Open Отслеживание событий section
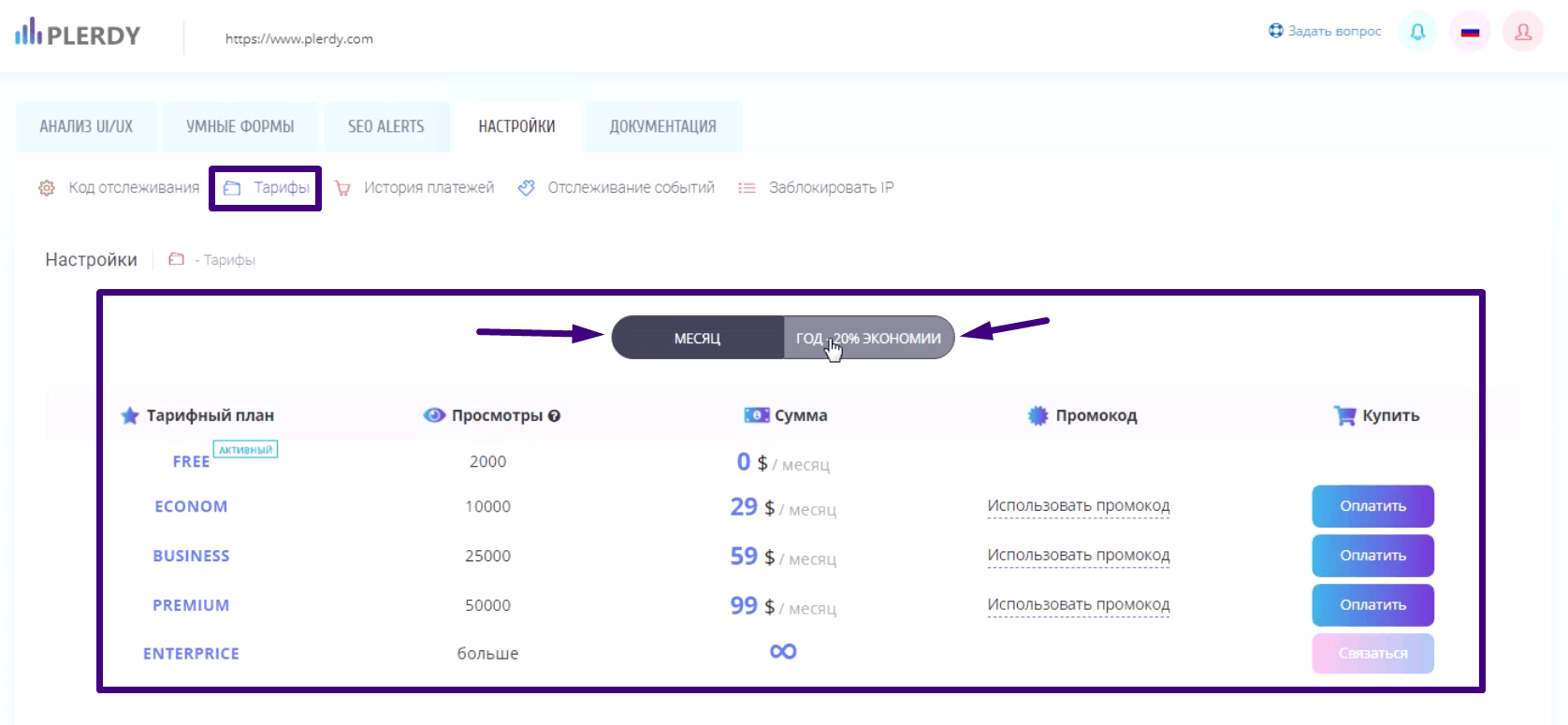Screen dimensions: 1568x725 [632, 188]
